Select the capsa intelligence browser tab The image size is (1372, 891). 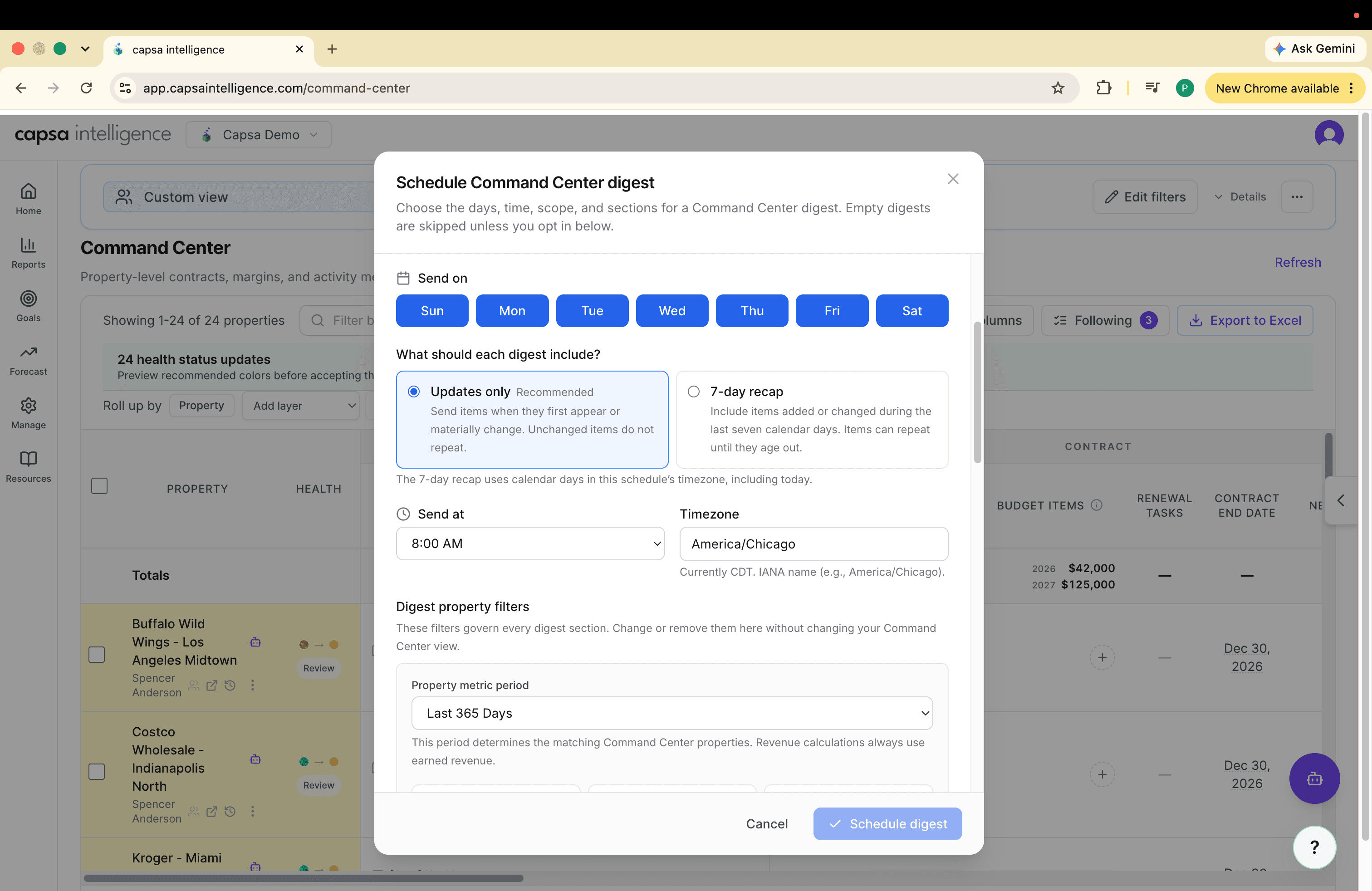pos(208,49)
